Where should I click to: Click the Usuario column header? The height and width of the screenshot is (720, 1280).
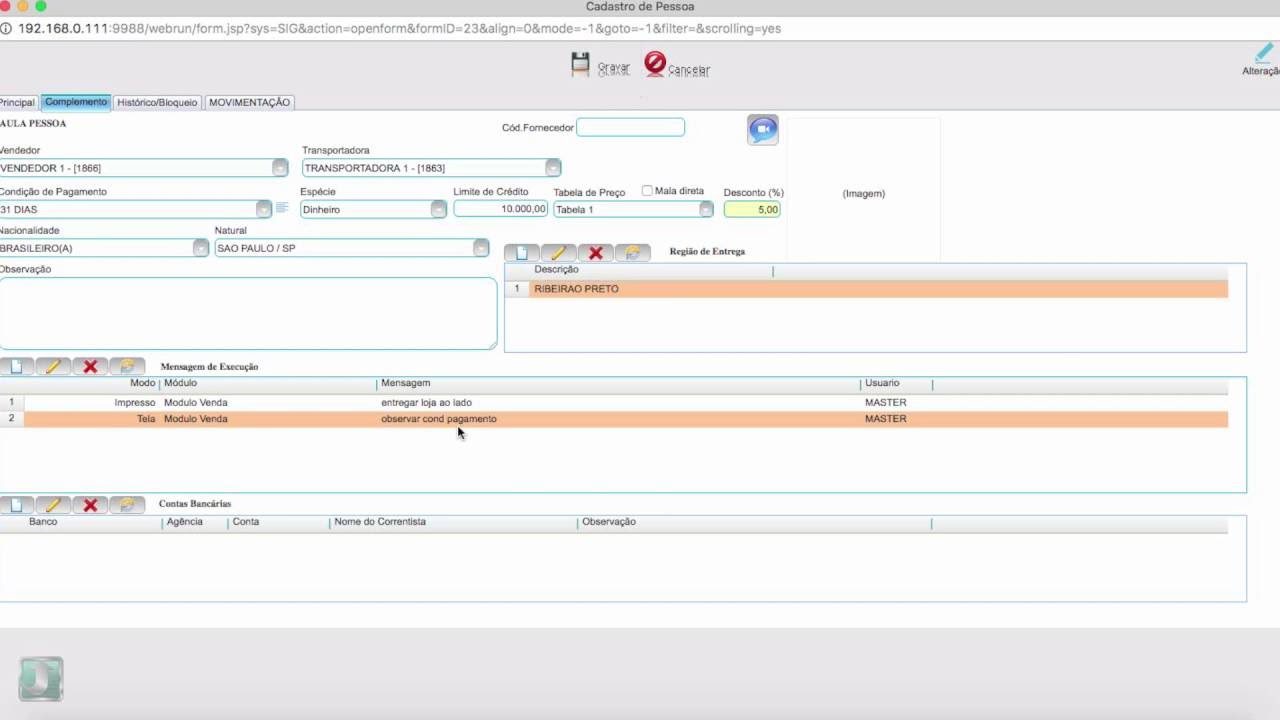(882, 383)
